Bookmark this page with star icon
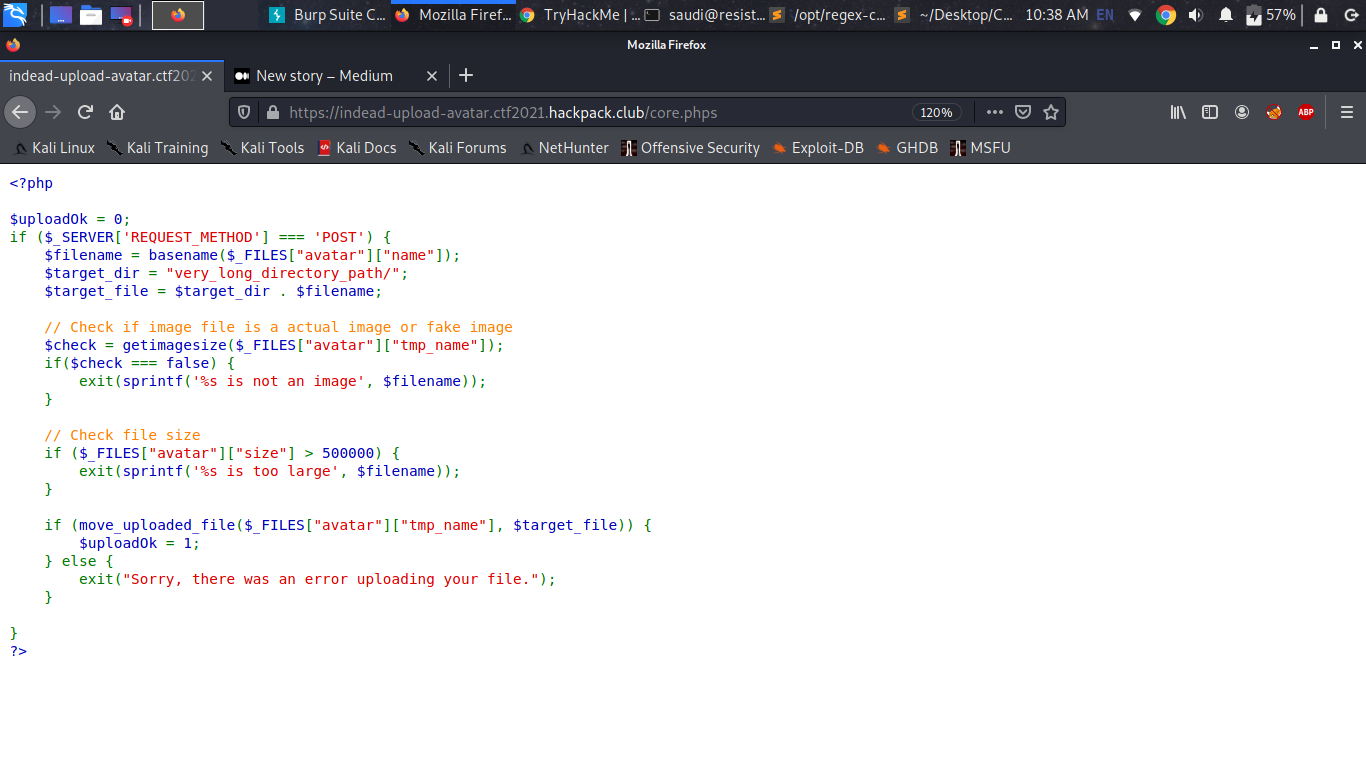The width and height of the screenshot is (1366, 768). (x=1051, y=112)
